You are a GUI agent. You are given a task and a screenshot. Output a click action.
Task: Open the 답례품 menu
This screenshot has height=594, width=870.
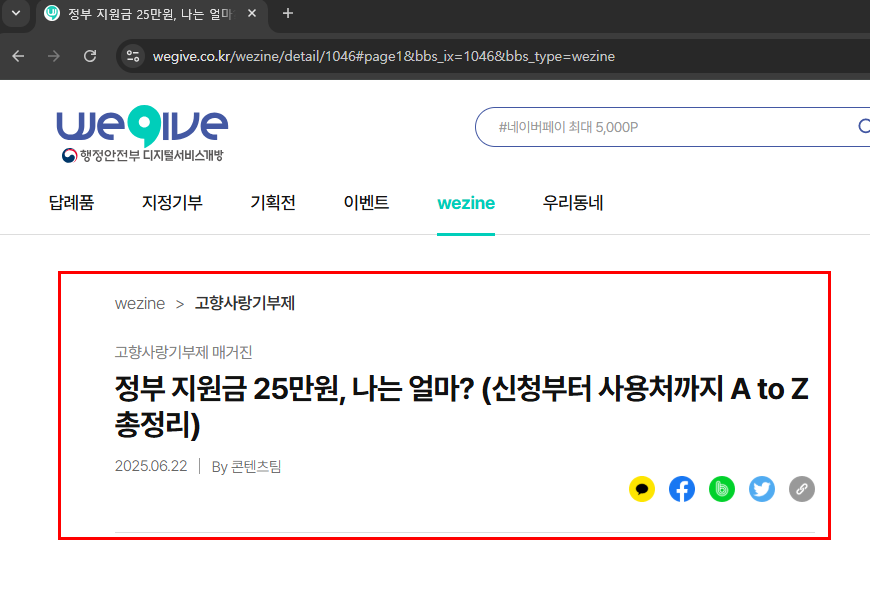point(70,203)
